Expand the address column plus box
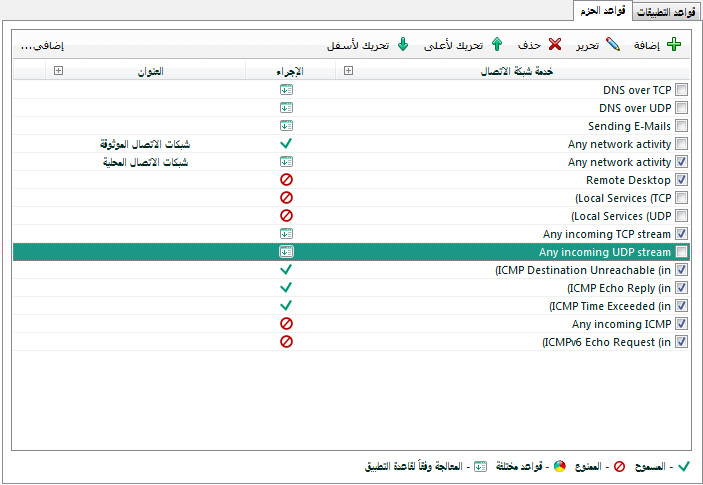Image resolution: width=703 pixels, height=485 pixels. point(57,71)
